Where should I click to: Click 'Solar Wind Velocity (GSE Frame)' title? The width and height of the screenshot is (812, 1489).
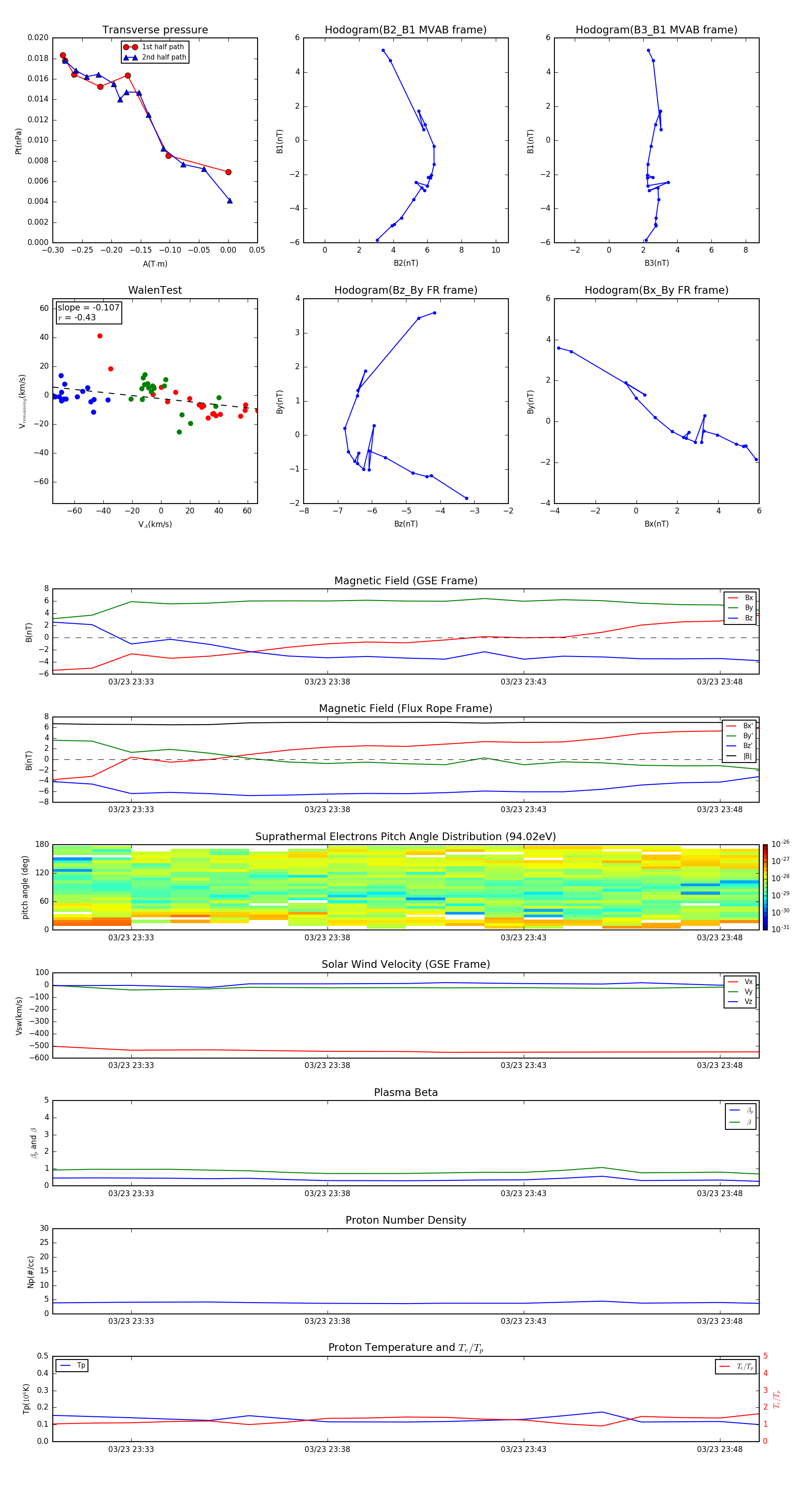pos(406,965)
